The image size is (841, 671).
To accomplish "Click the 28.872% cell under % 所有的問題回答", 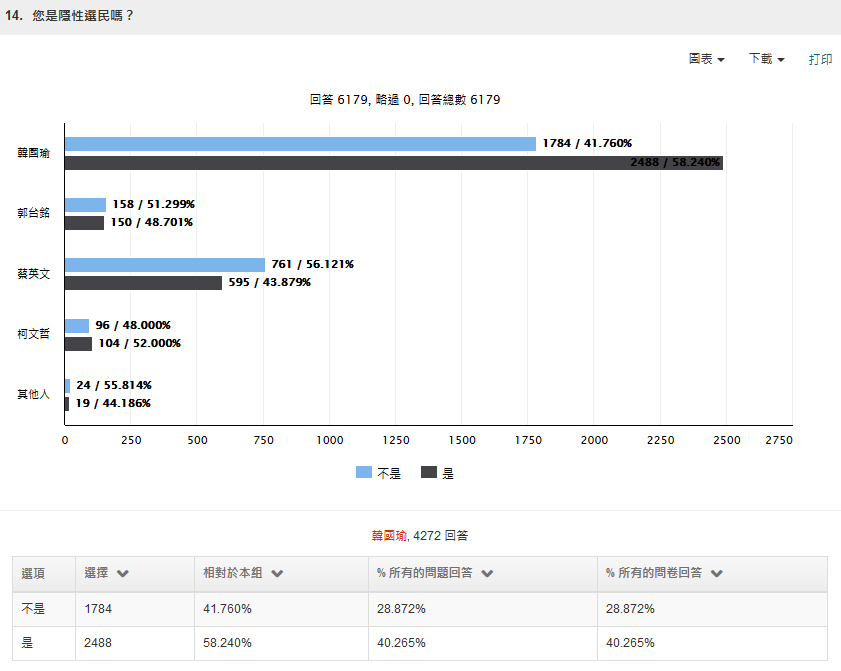I will pyautogui.click(x=401, y=609).
